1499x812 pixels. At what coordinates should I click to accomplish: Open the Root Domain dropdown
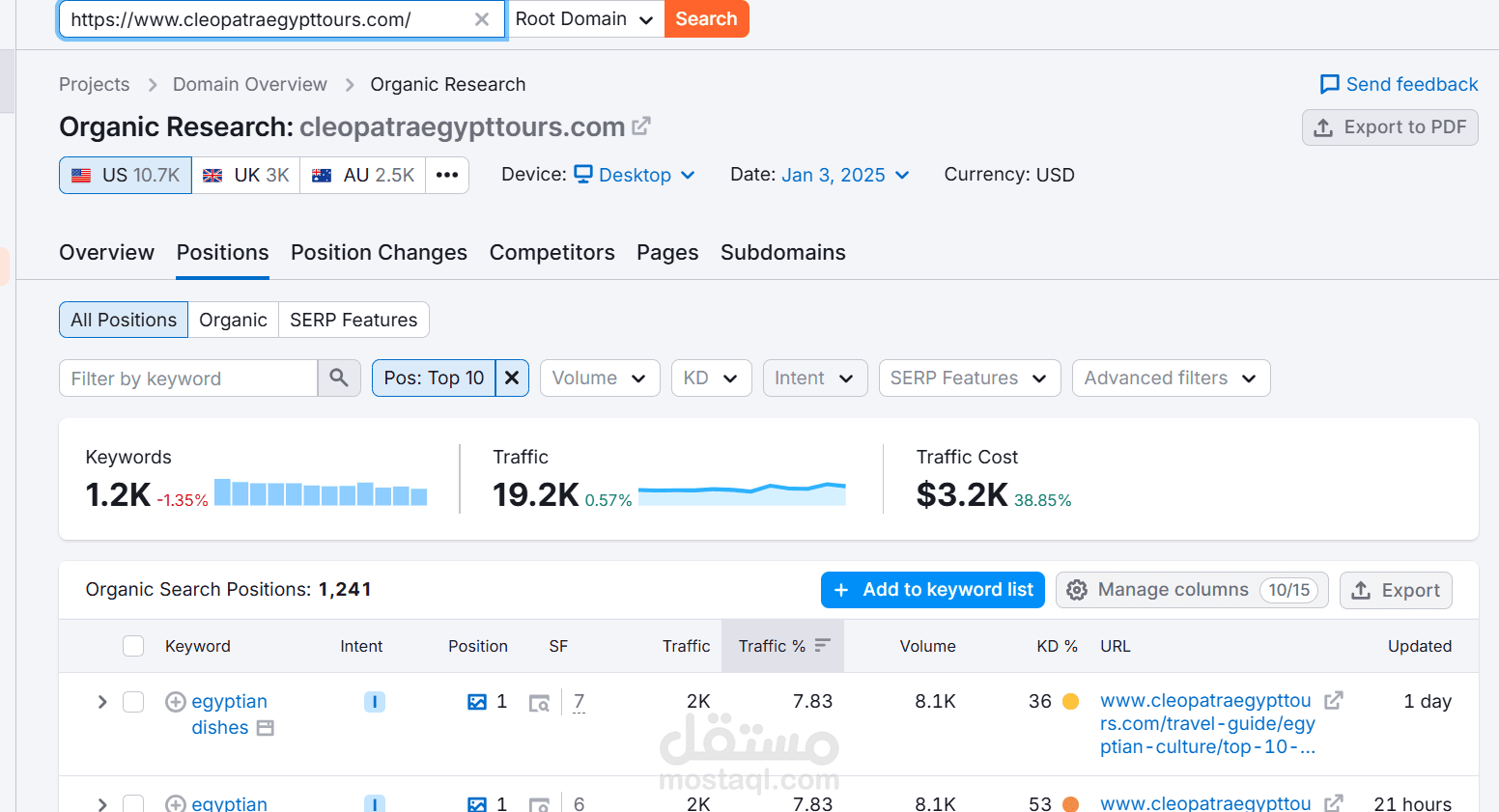coord(585,19)
